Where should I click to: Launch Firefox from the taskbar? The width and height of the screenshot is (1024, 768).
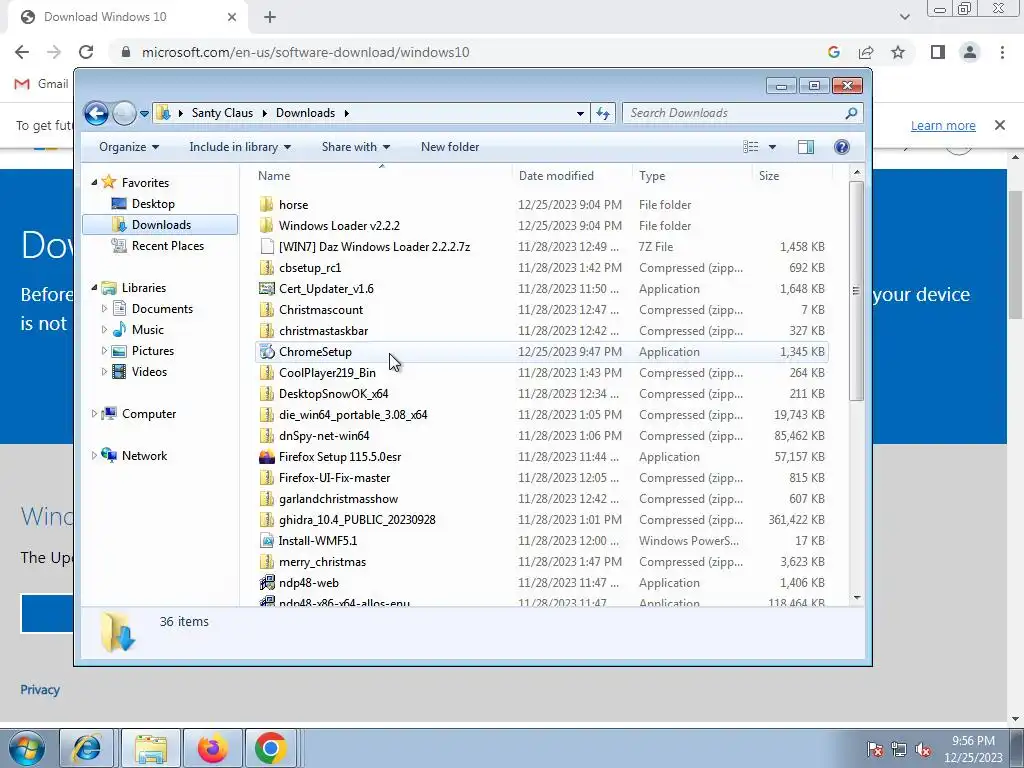(x=213, y=748)
